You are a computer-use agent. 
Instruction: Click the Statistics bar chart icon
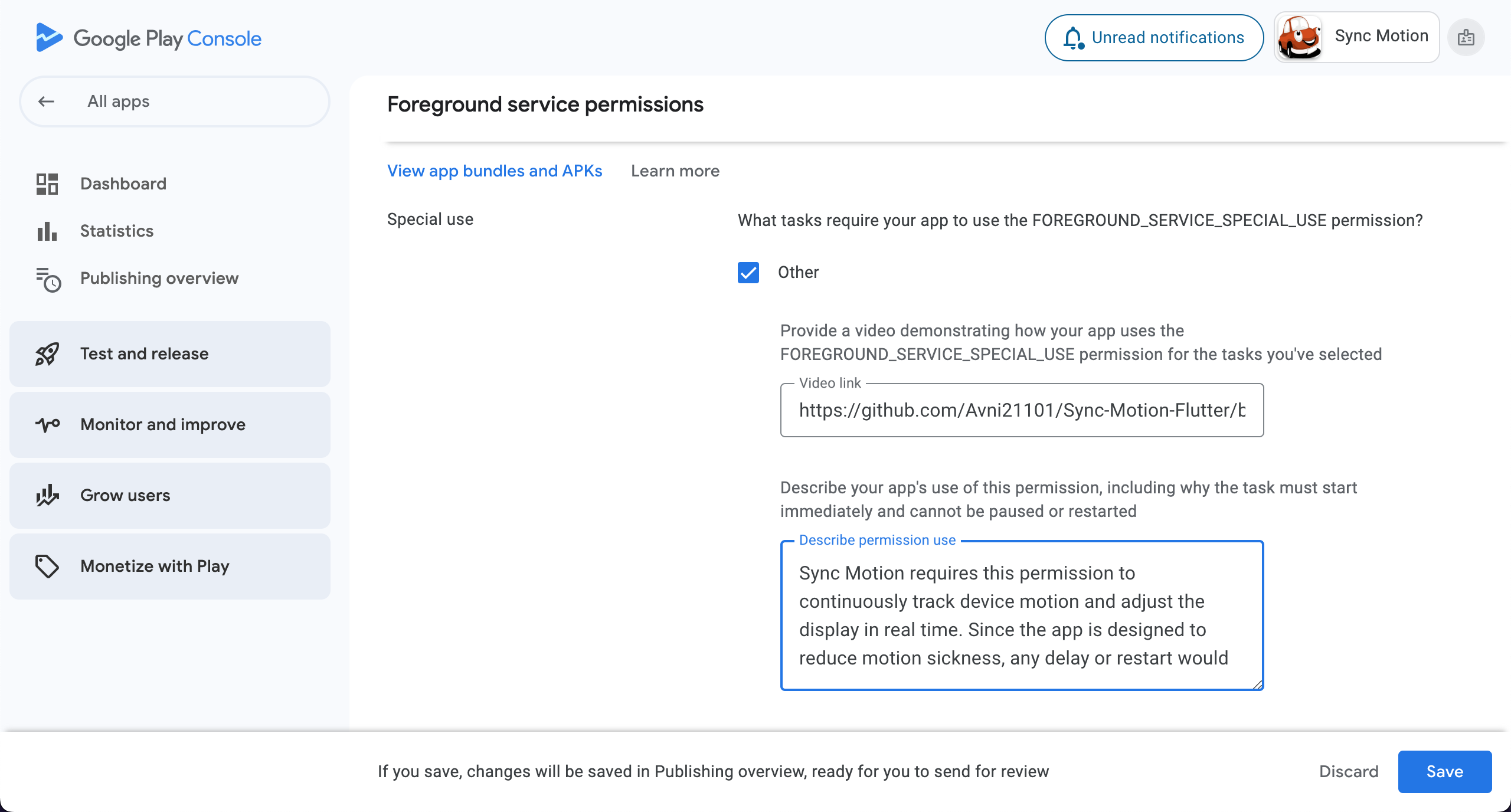[x=47, y=231]
